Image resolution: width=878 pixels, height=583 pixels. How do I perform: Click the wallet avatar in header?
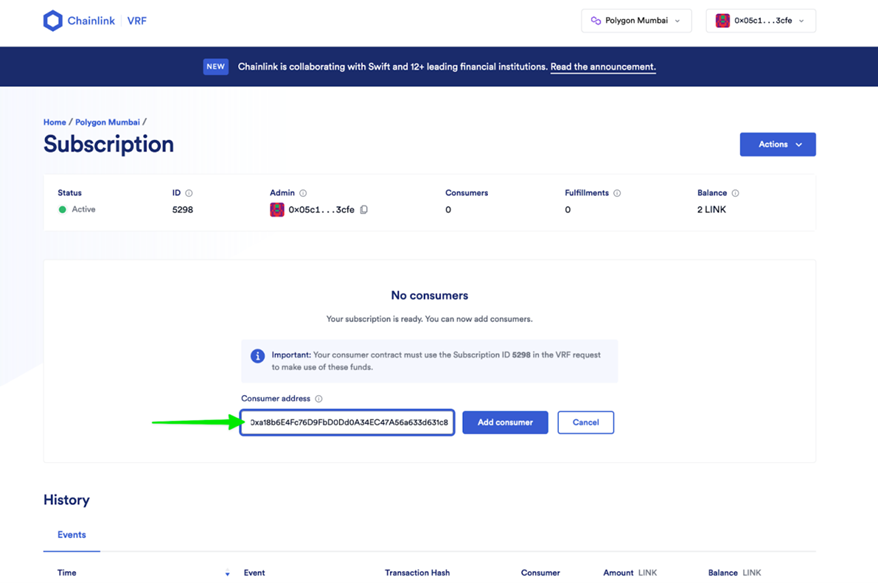(723, 21)
